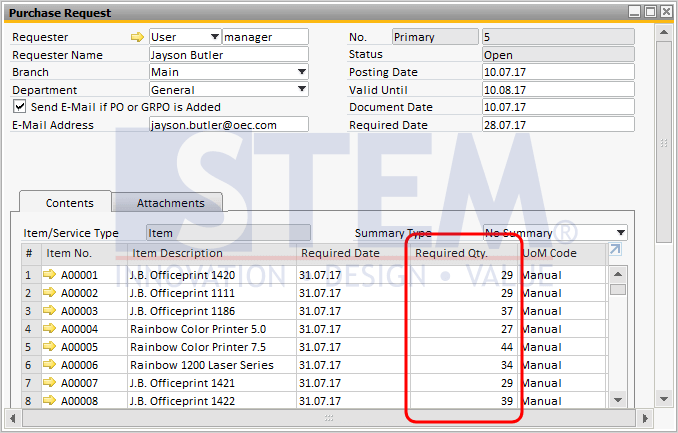The width and height of the screenshot is (678, 433).
Task: Click the horizontal scrollbar thumb
Action: [x=329, y=418]
